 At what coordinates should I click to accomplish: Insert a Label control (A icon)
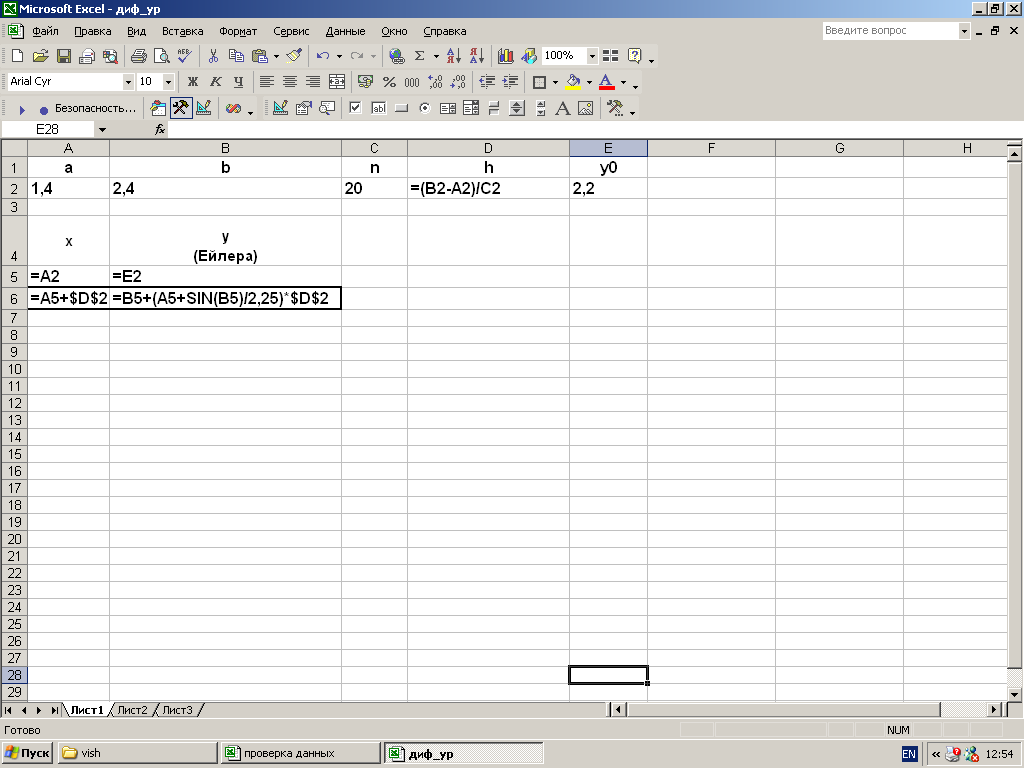click(562, 108)
